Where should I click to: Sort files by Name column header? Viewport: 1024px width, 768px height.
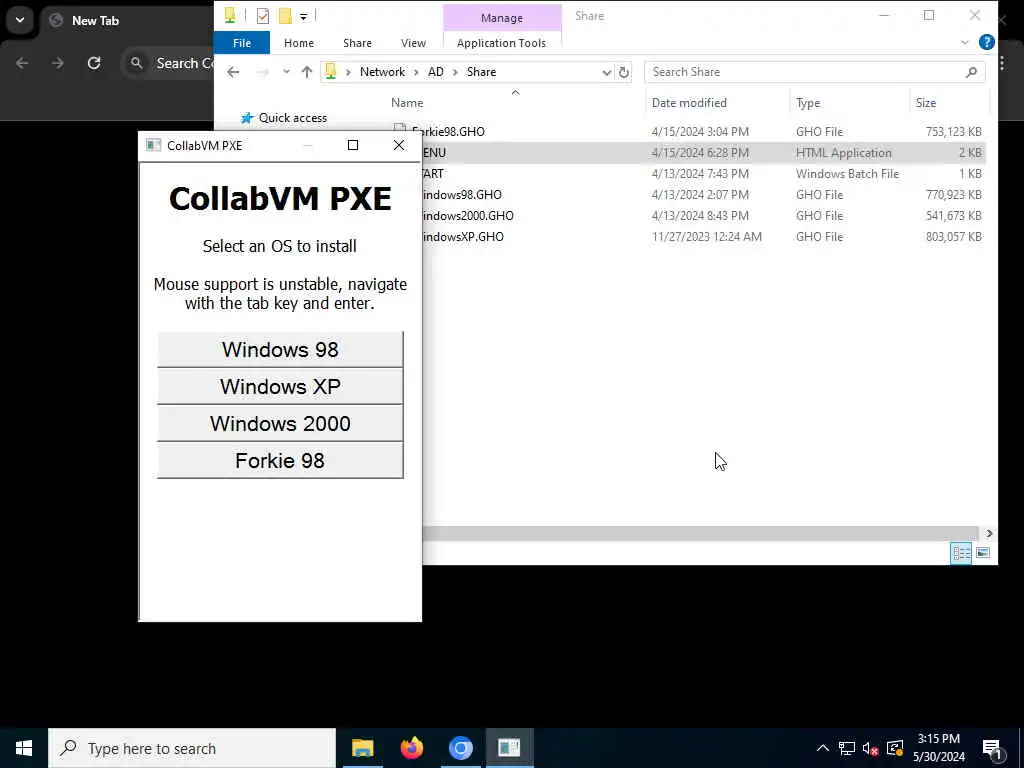tap(407, 103)
